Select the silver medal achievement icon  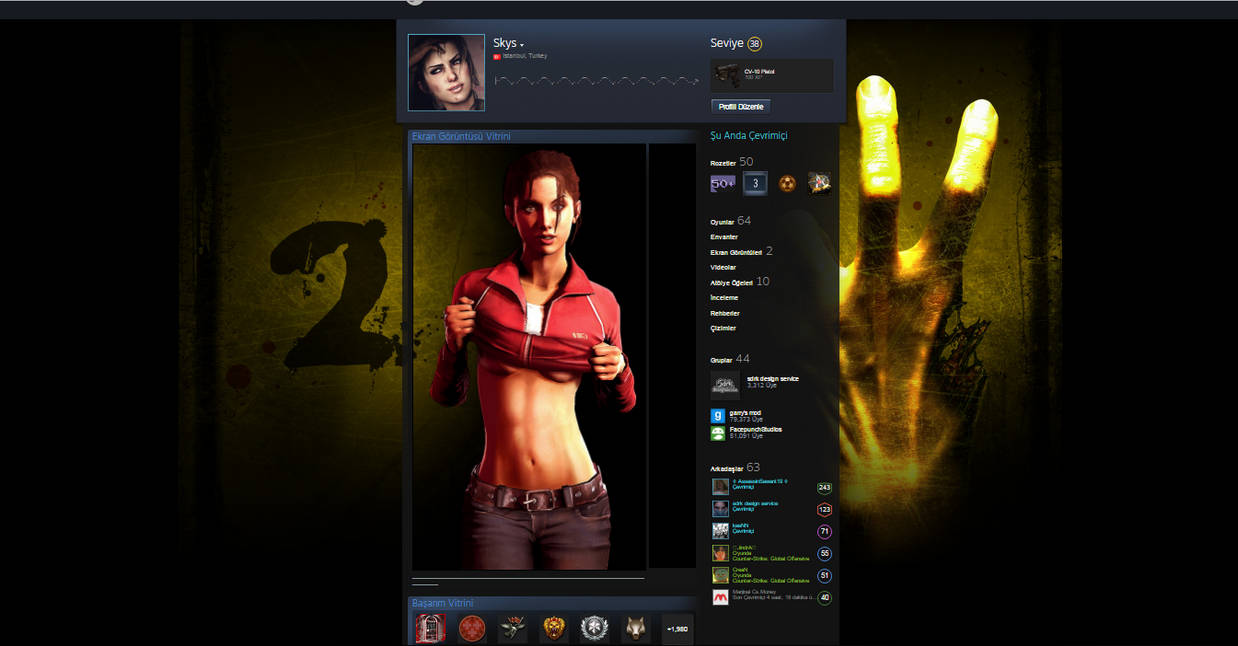tap(595, 629)
